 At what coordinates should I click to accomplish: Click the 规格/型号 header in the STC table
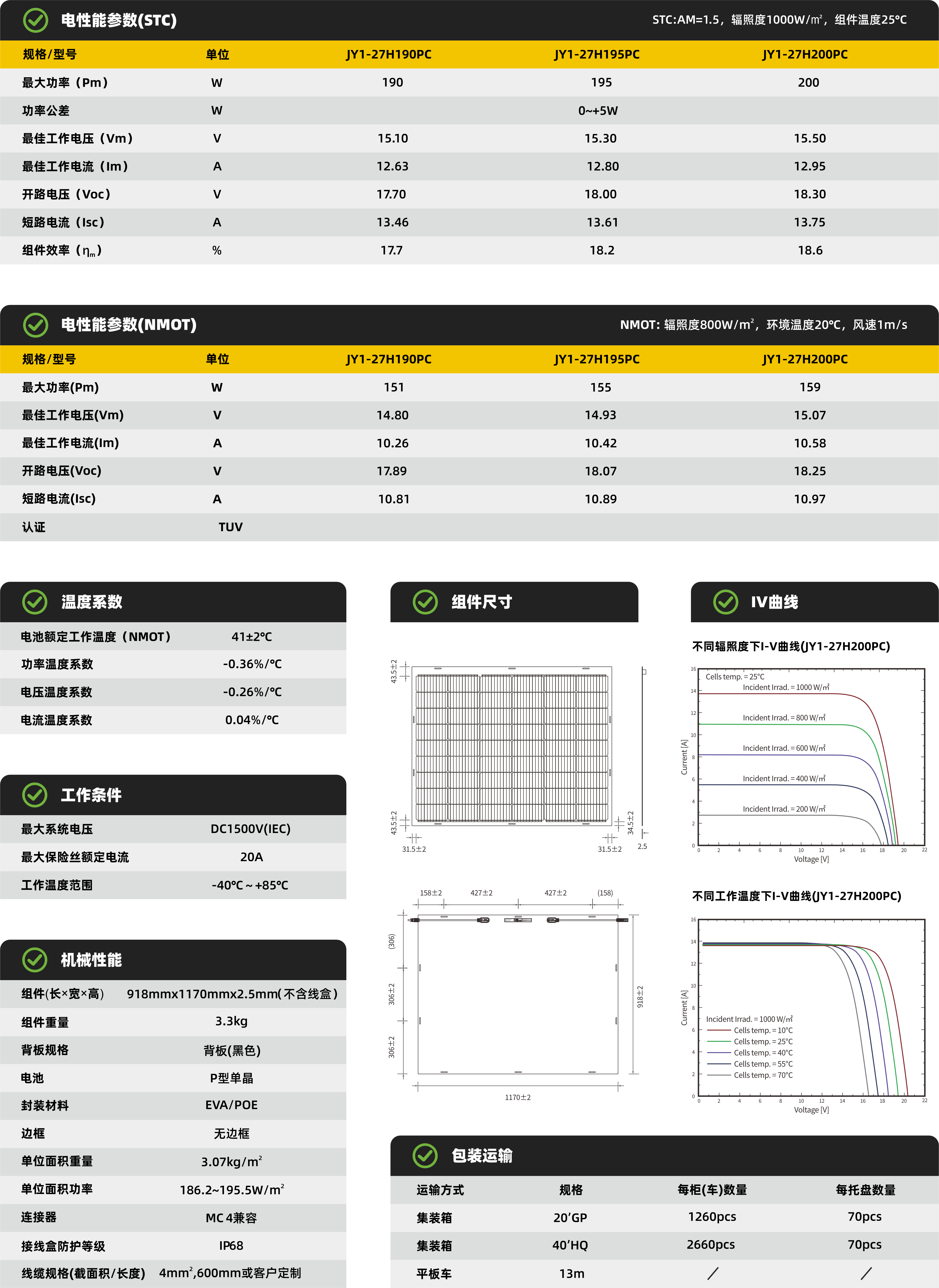pyautogui.click(x=49, y=54)
